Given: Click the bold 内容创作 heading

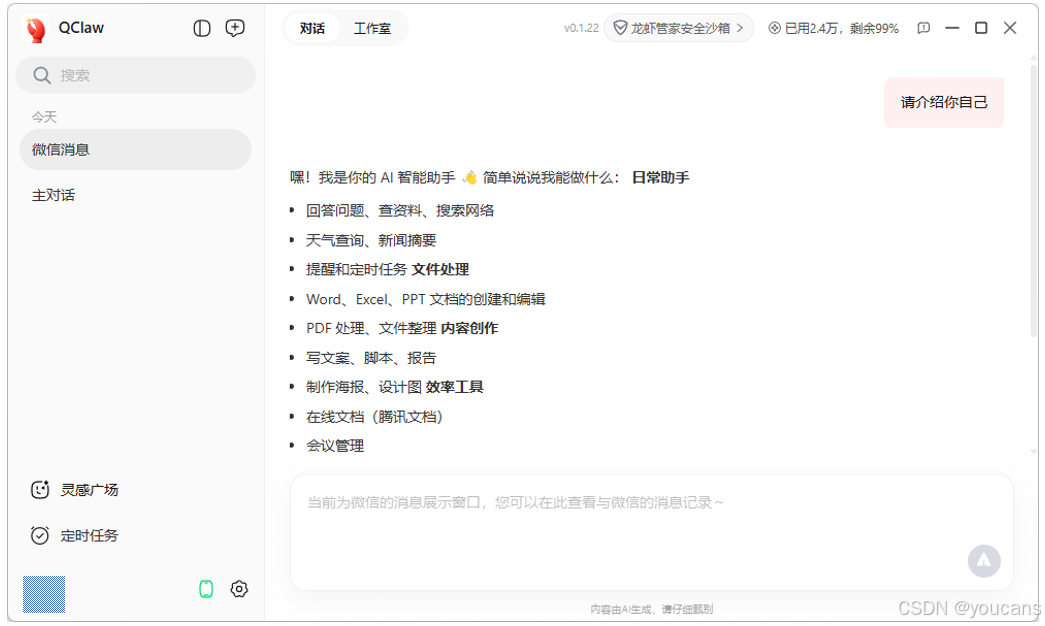Looking at the screenshot, I should tap(470, 328).
